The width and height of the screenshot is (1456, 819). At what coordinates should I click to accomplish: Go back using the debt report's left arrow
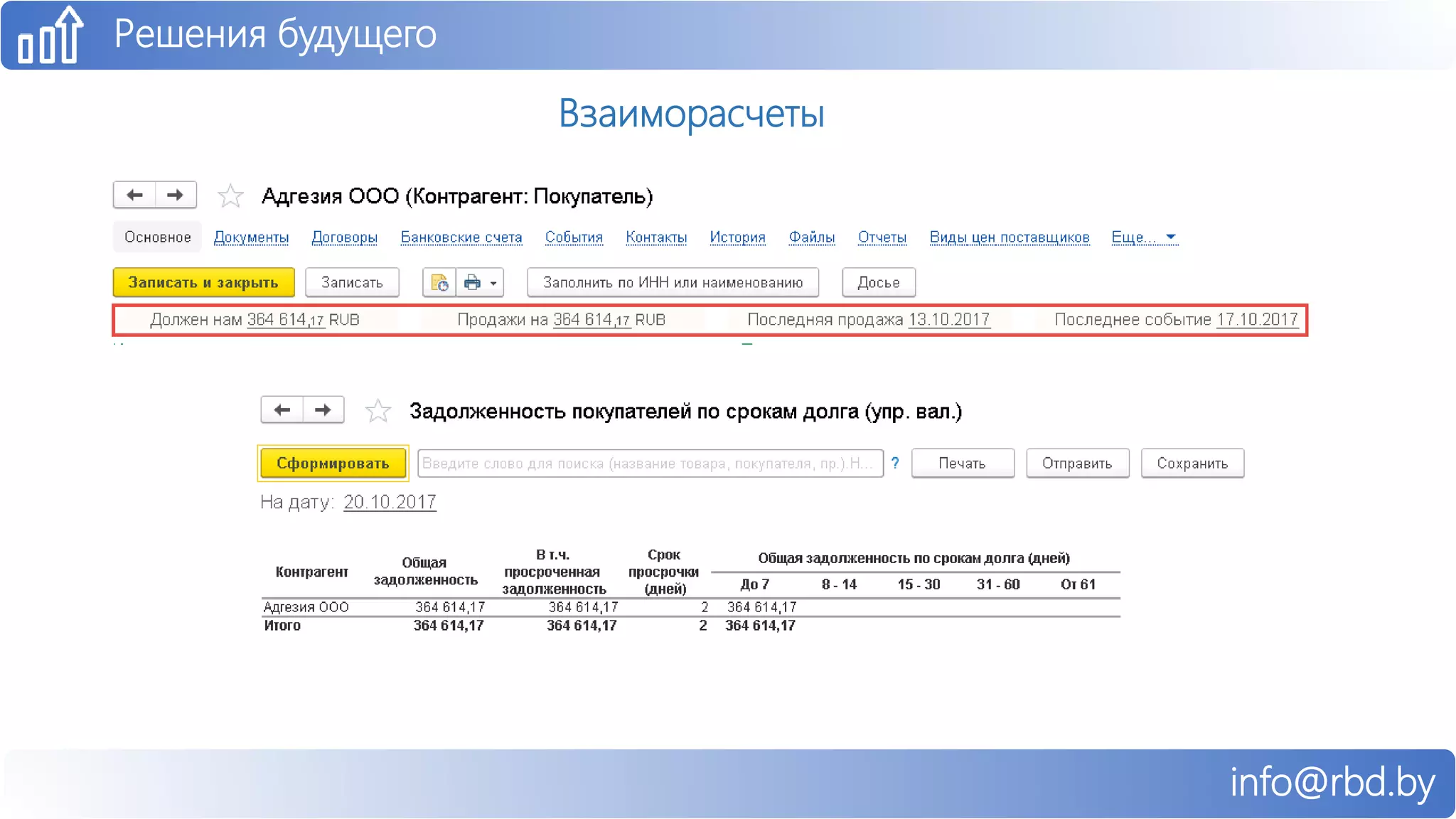282,409
